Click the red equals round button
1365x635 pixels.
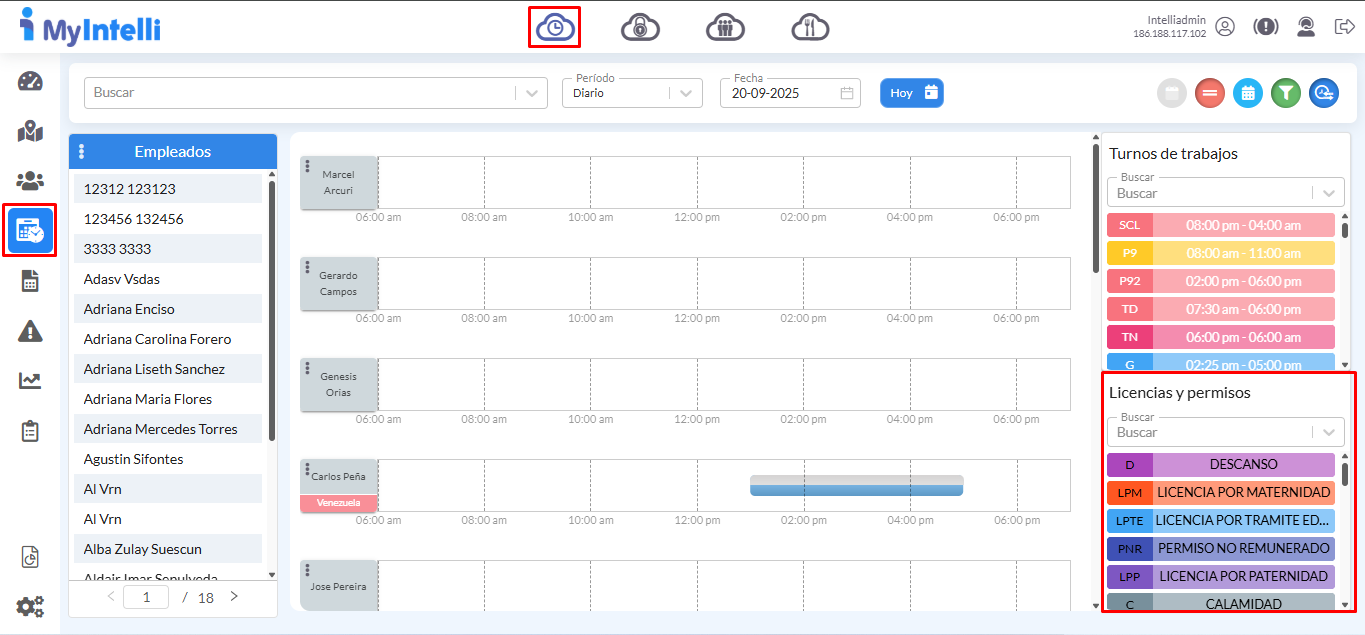tap(1210, 93)
